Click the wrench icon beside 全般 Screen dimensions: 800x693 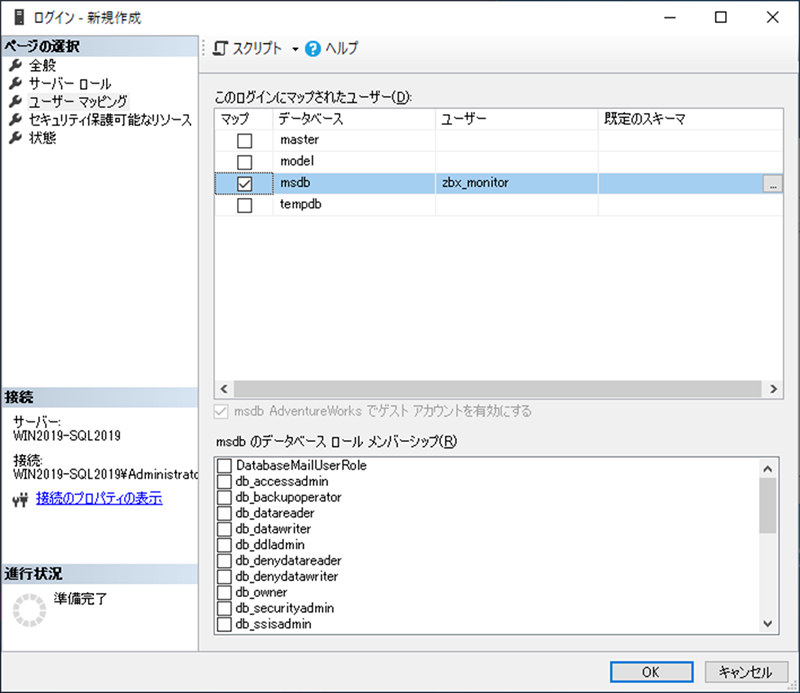pyautogui.click(x=15, y=66)
